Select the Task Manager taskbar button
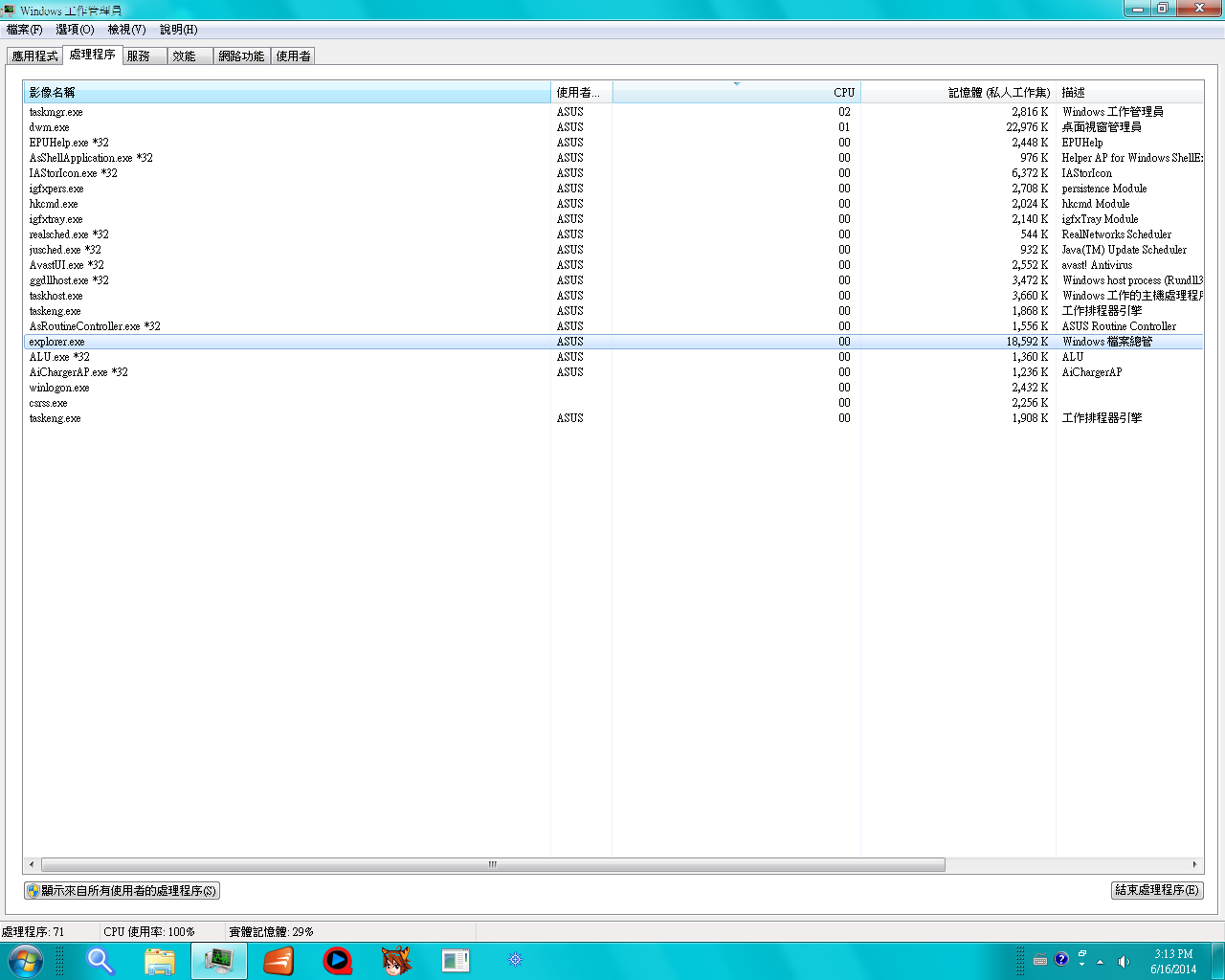The height and width of the screenshot is (980, 1225). 219,960
